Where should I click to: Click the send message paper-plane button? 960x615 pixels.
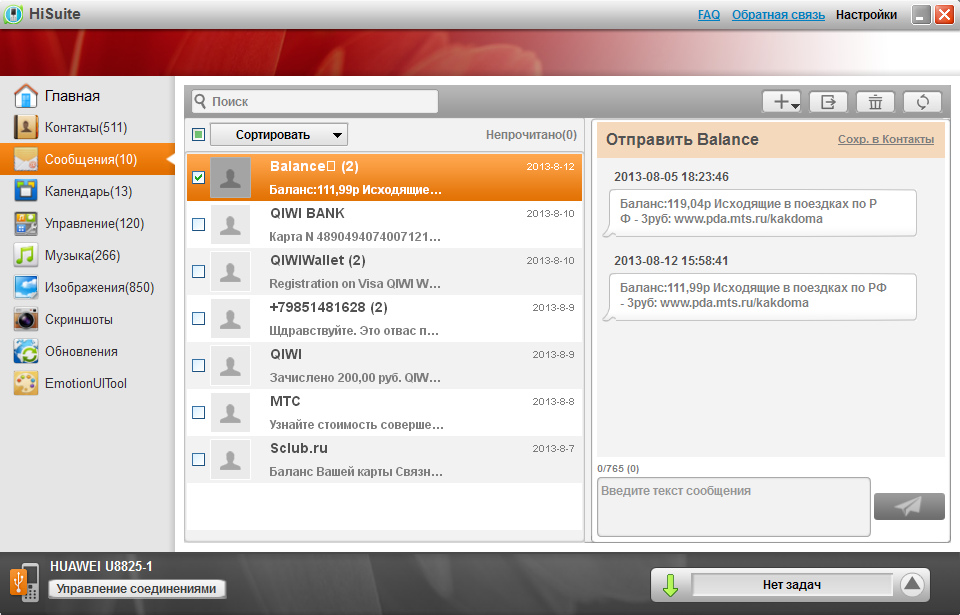click(909, 506)
